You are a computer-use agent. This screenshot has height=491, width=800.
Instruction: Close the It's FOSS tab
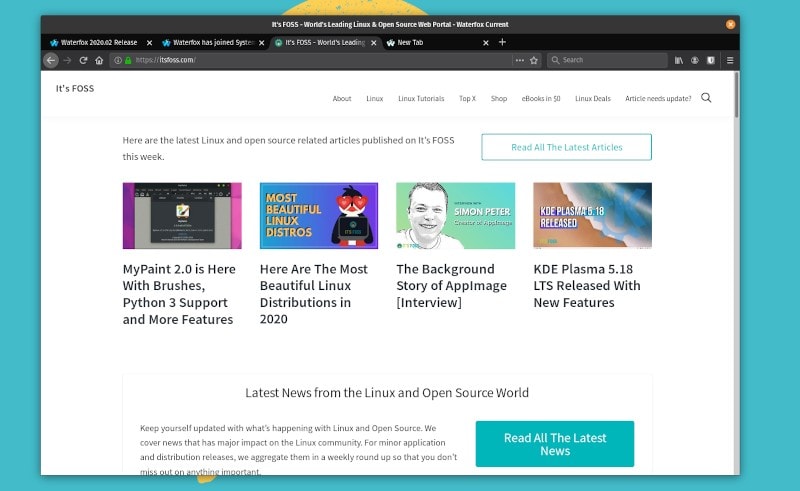click(373, 43)
